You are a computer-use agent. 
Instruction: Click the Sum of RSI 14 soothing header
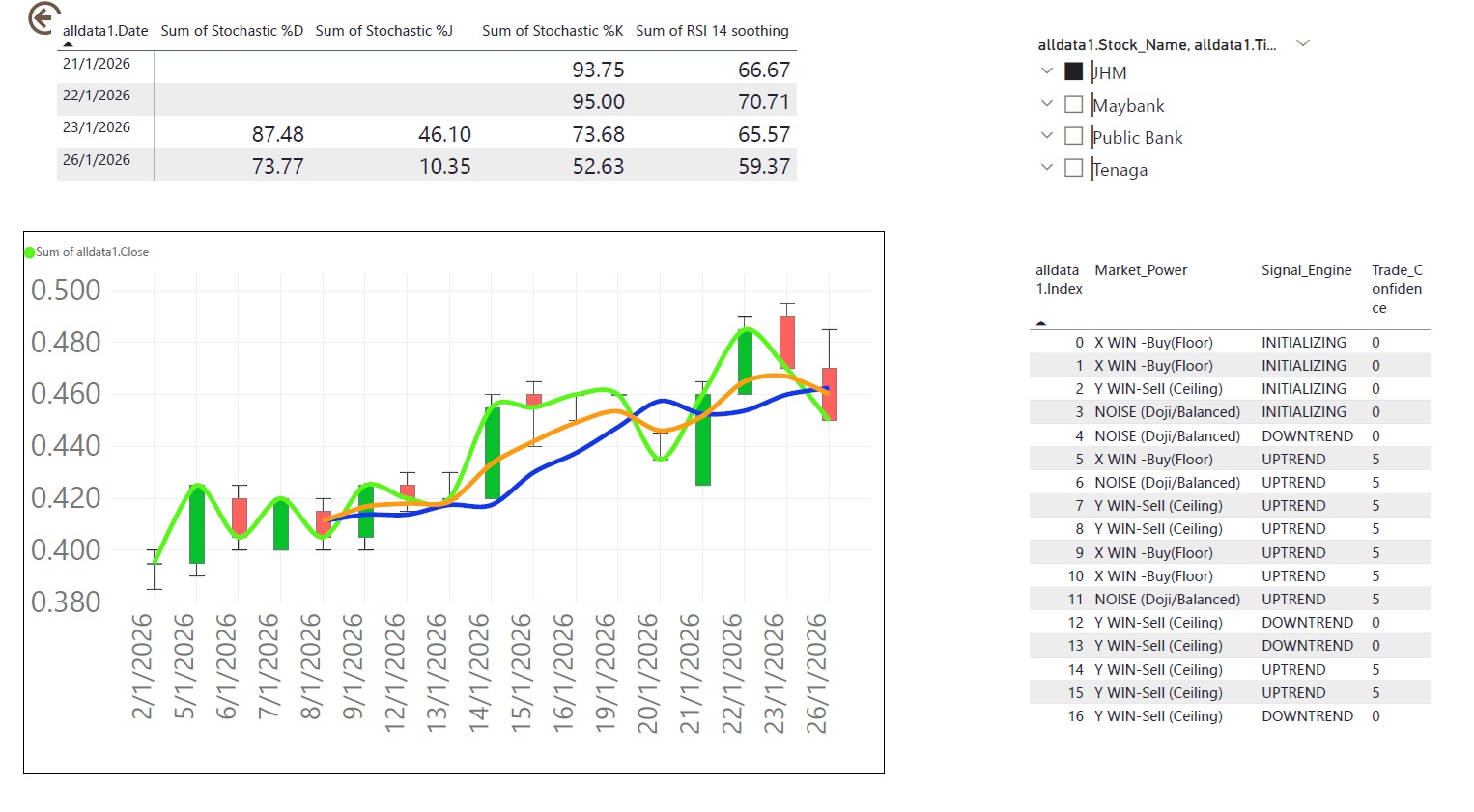[712, 30]
